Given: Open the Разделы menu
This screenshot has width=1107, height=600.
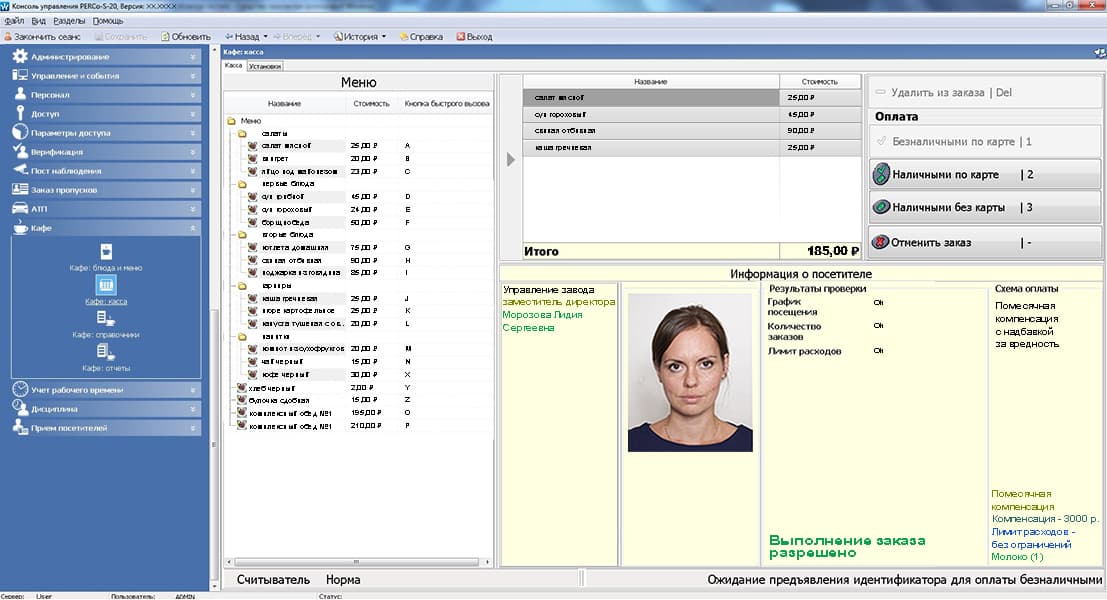Looking at the screenshot, I should [x=68, y=21].
